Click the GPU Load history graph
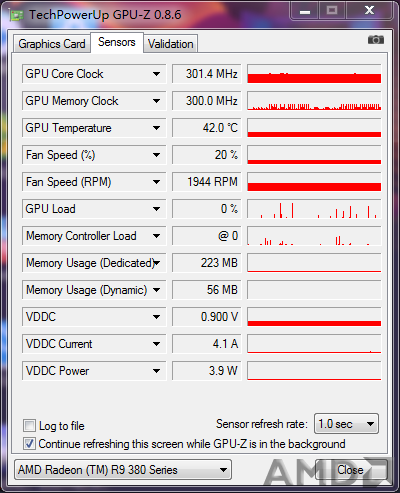The height and width of the screenshot is (493, 400). pos(314,209)
